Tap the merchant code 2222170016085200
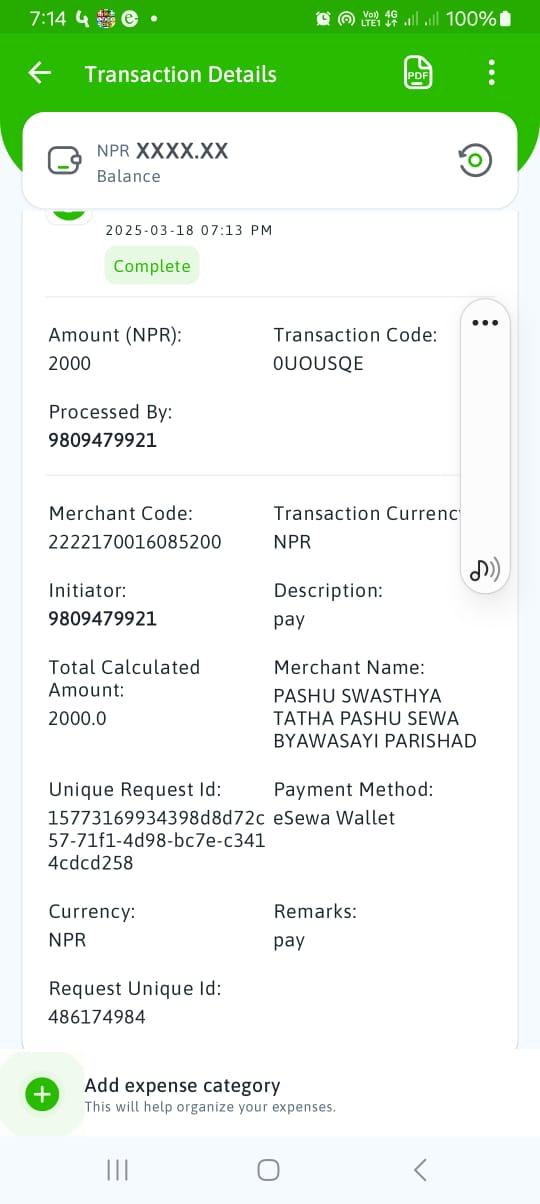 [135, 542]
